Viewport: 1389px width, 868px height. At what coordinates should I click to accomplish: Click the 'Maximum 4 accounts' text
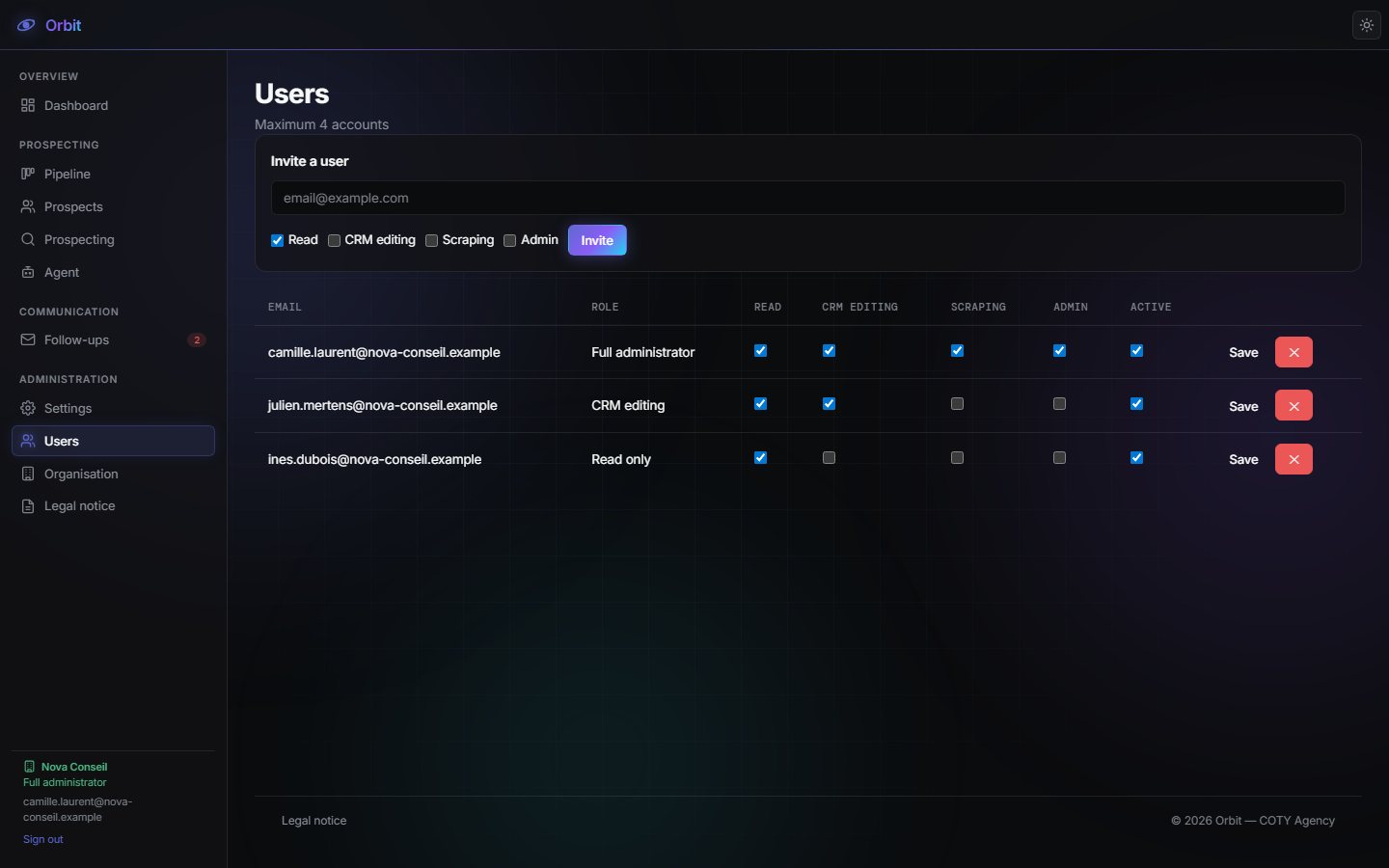point(321,124)
